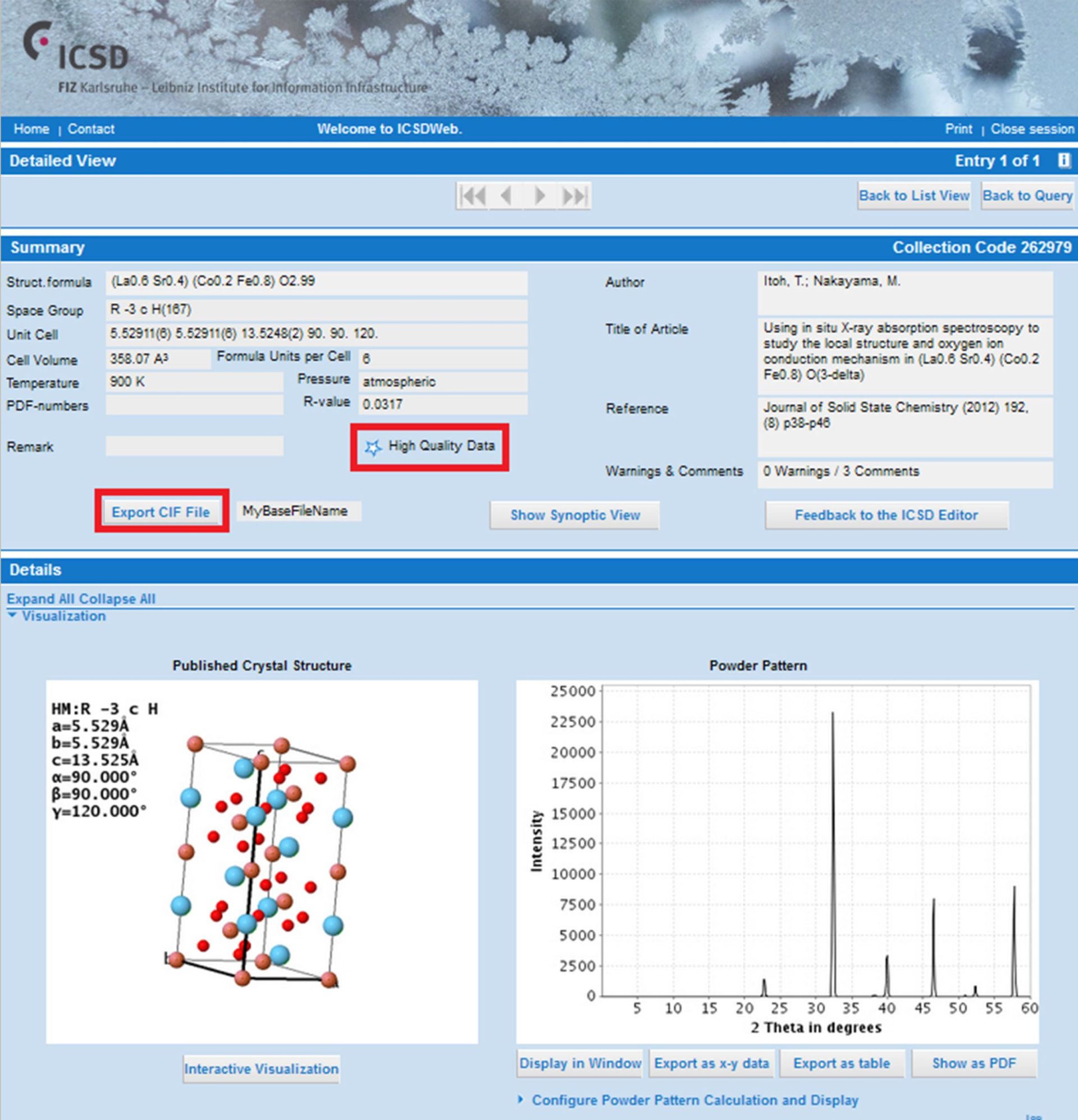The width and height of the screenshot is (1078, 1120).
Task: Select the Temperature value 900 K
Action: [x=194, y=382]
